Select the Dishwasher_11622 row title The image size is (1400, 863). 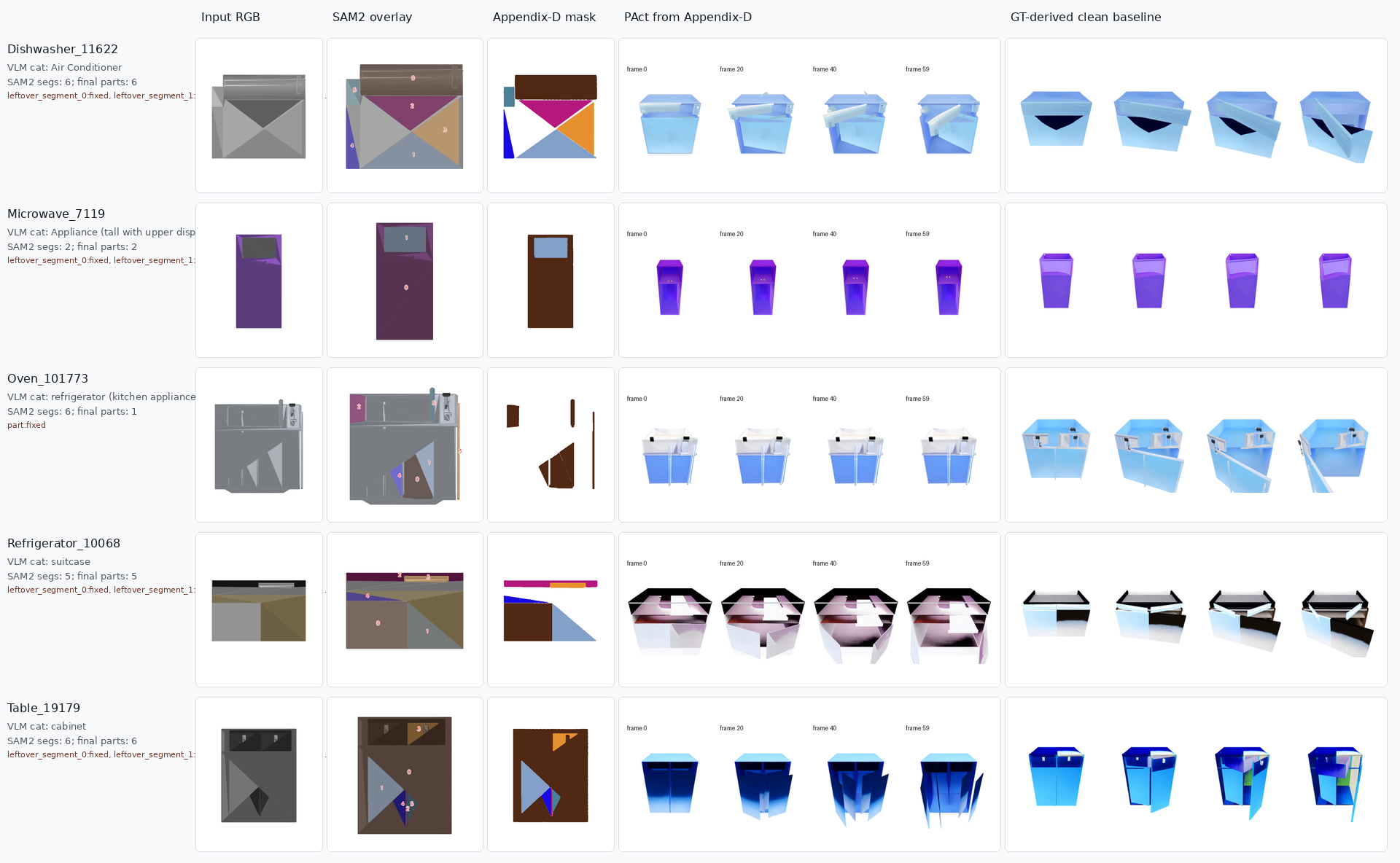click(63, 49)
